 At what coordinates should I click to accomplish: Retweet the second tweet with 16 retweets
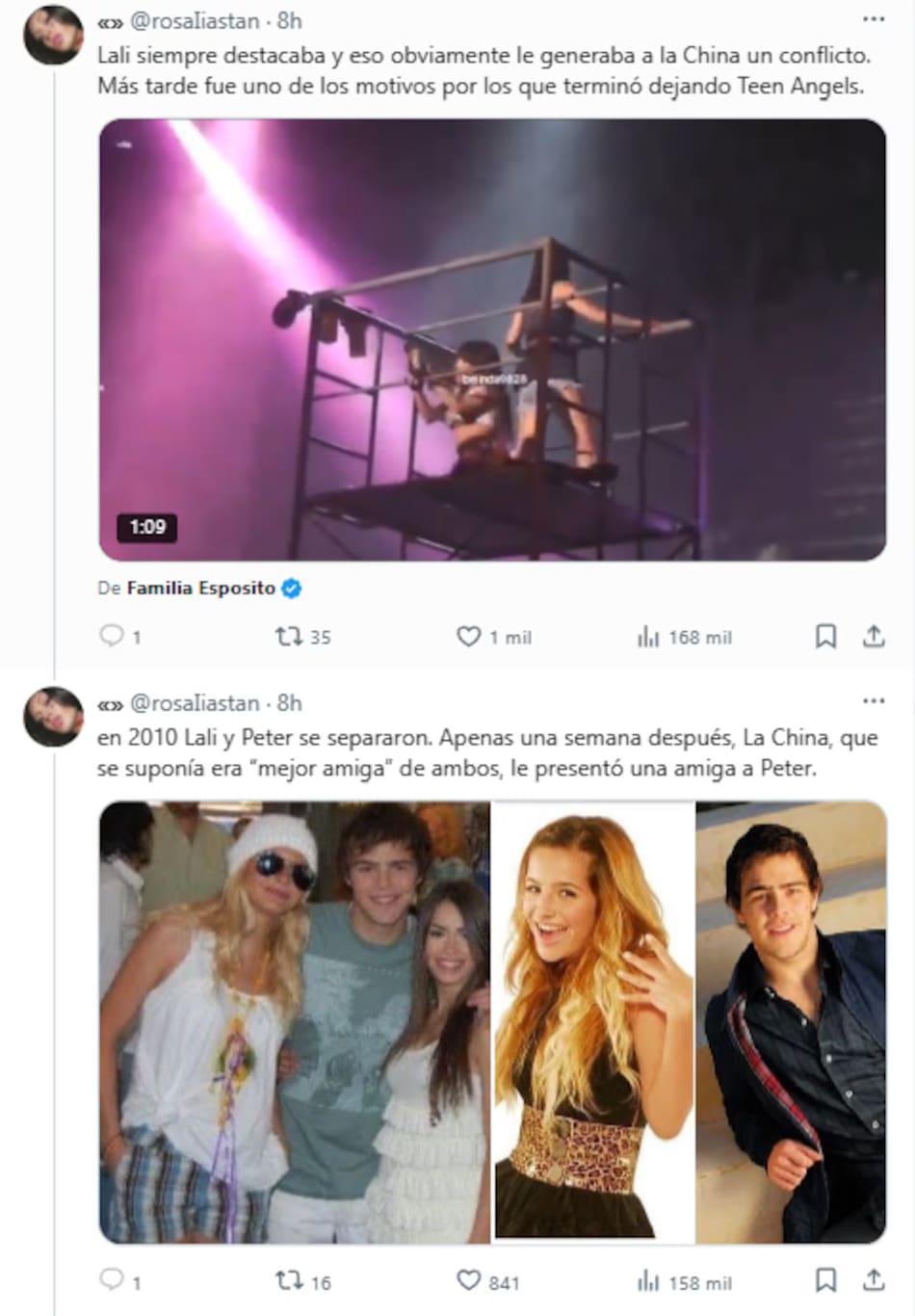click(289, 1280)
